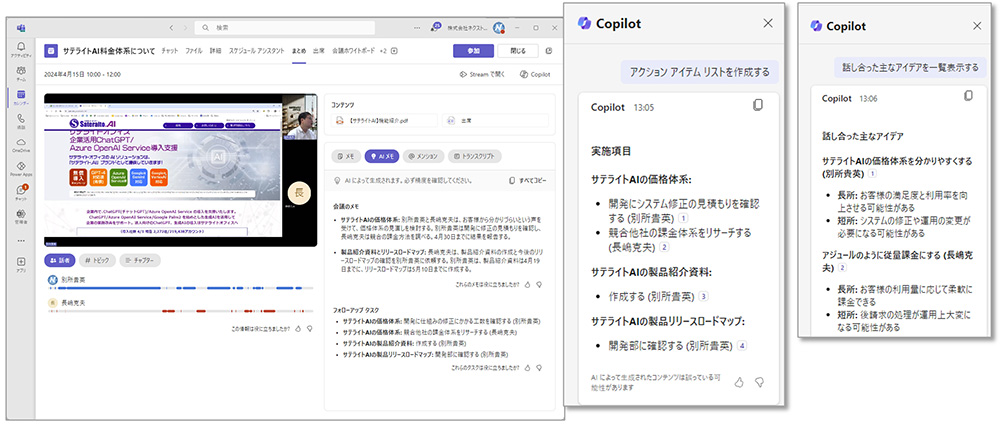Pop out the meeting window icon
Image resolution: width=1000 pixels, height=425 pixels.
click(549, 51)
